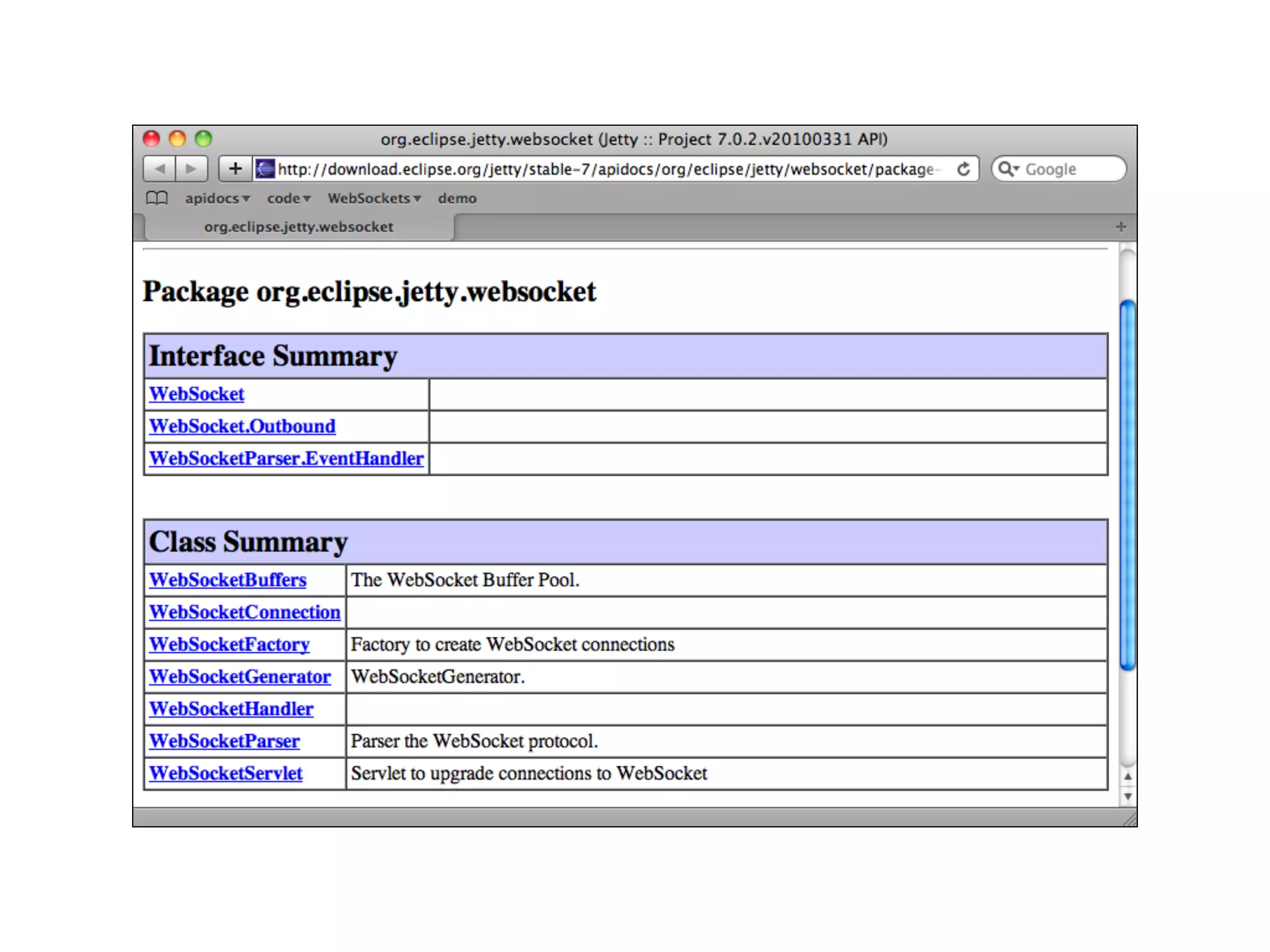
Task: Open the WebSocket.Outbound interface link
Action: (x=242, y=426)
